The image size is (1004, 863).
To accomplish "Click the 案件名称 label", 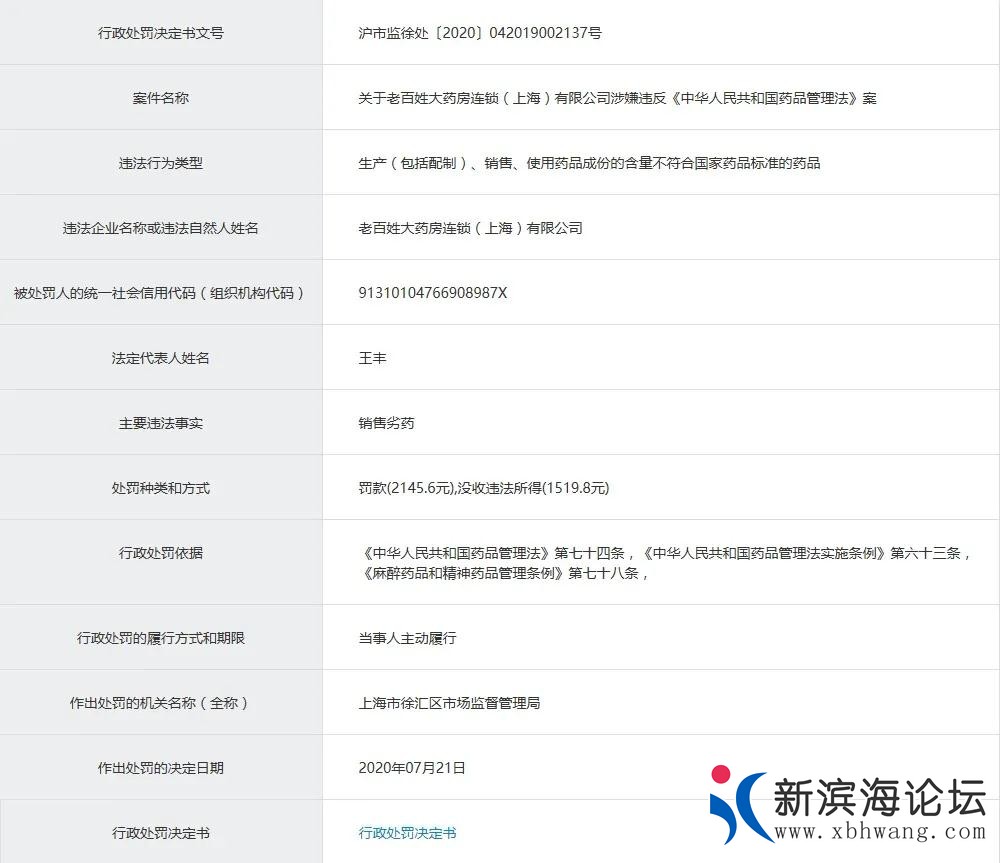I will [161, 98].
